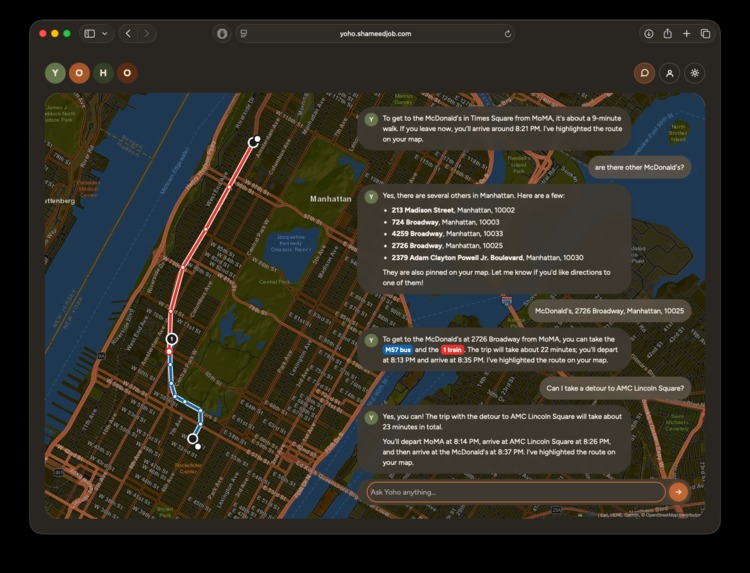Click Yoho avatar beside the 23 minutes reply
Viewport: 750px width, 573px height.
371,418
